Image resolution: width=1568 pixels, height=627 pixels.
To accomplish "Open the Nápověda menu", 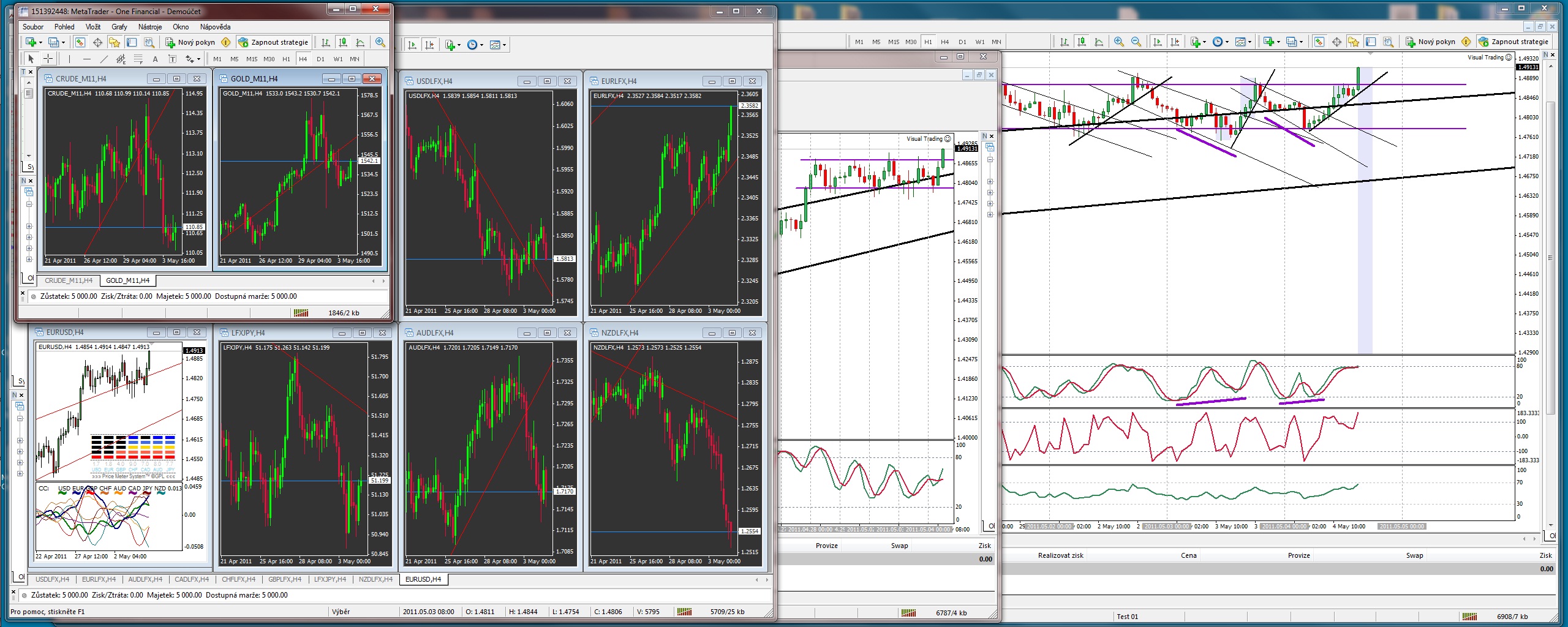I will coord(215,27).
